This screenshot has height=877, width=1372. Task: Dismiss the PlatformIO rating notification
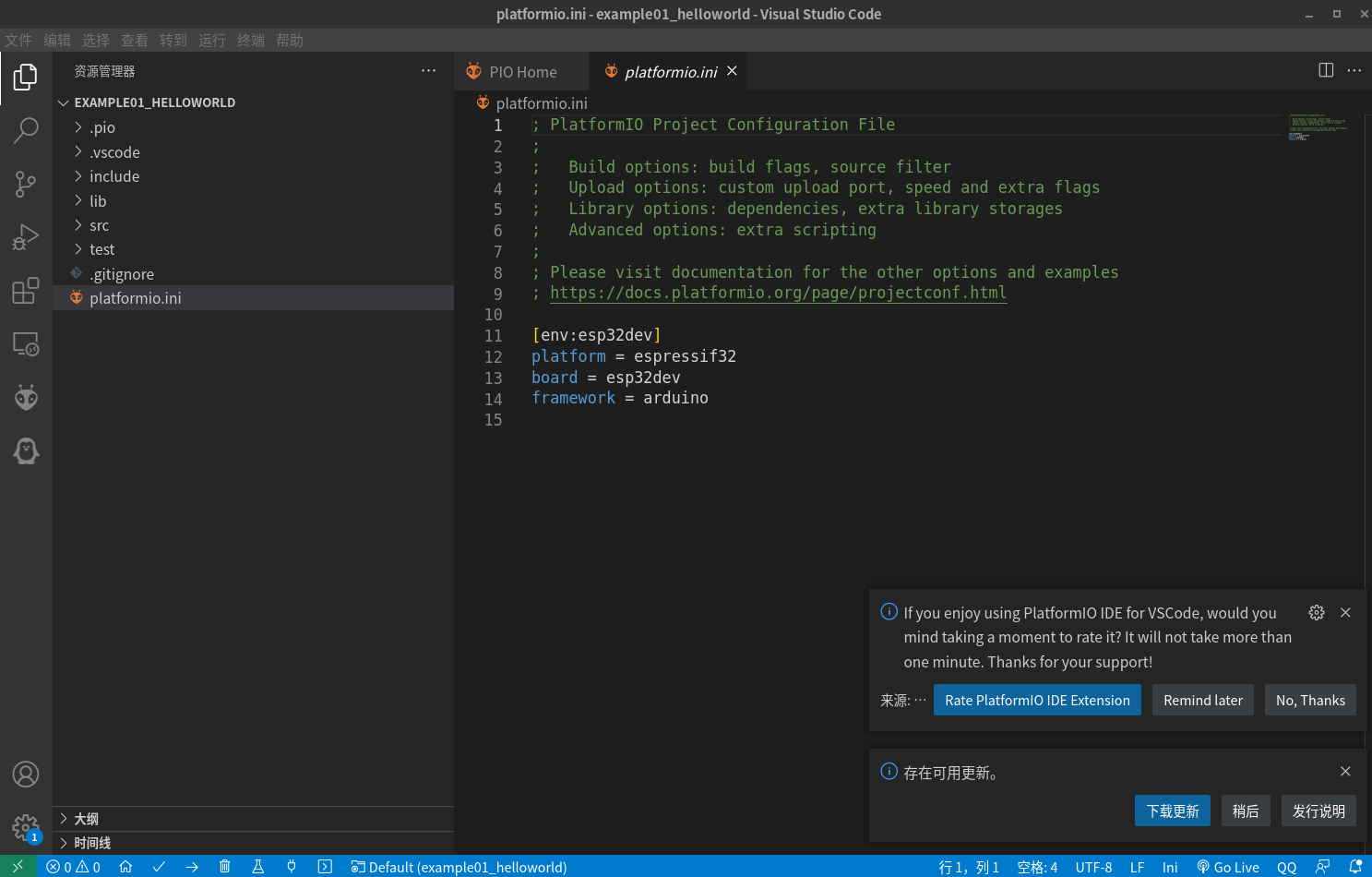click(1345, 612)
